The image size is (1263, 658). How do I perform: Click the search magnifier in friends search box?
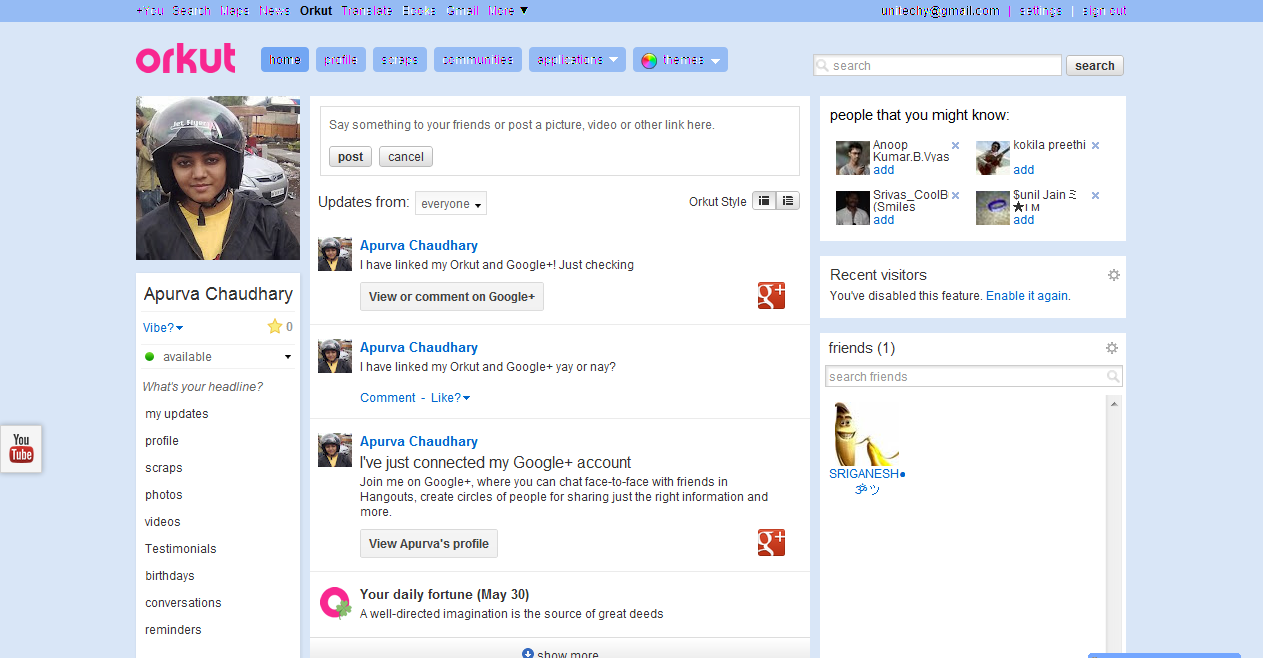[x=1113, y=376]
